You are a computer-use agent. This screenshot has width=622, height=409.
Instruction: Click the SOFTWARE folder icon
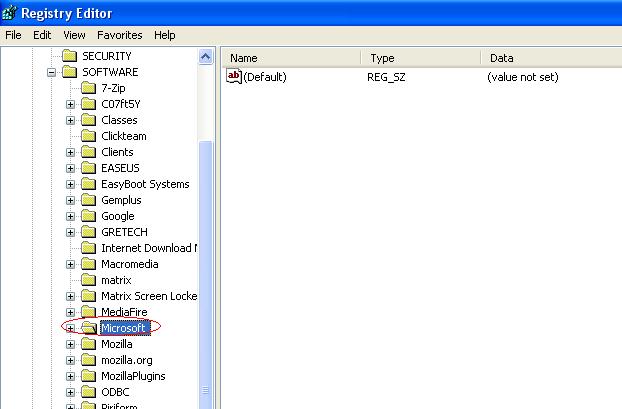(69, 72)
